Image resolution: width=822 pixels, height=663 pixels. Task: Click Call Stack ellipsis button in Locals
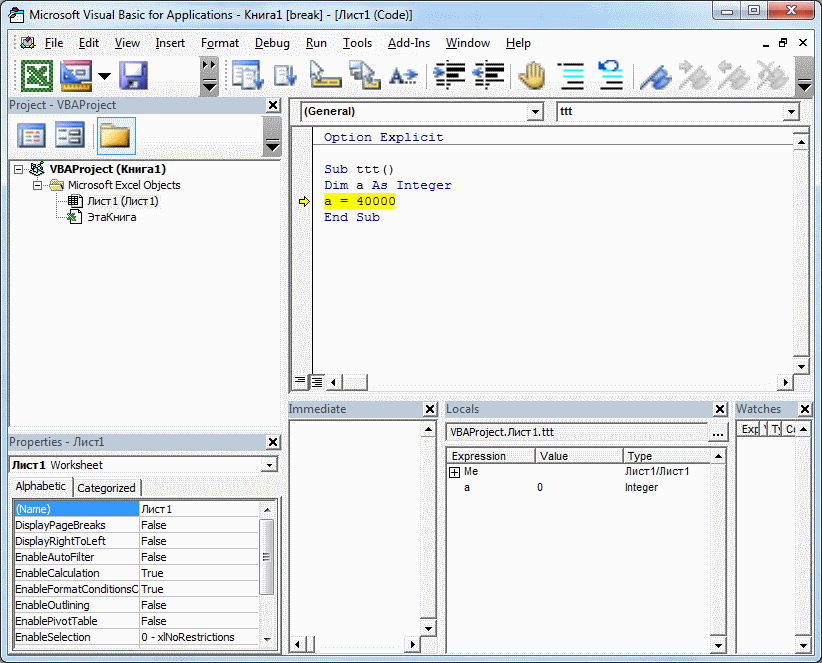tap(718, 433)
